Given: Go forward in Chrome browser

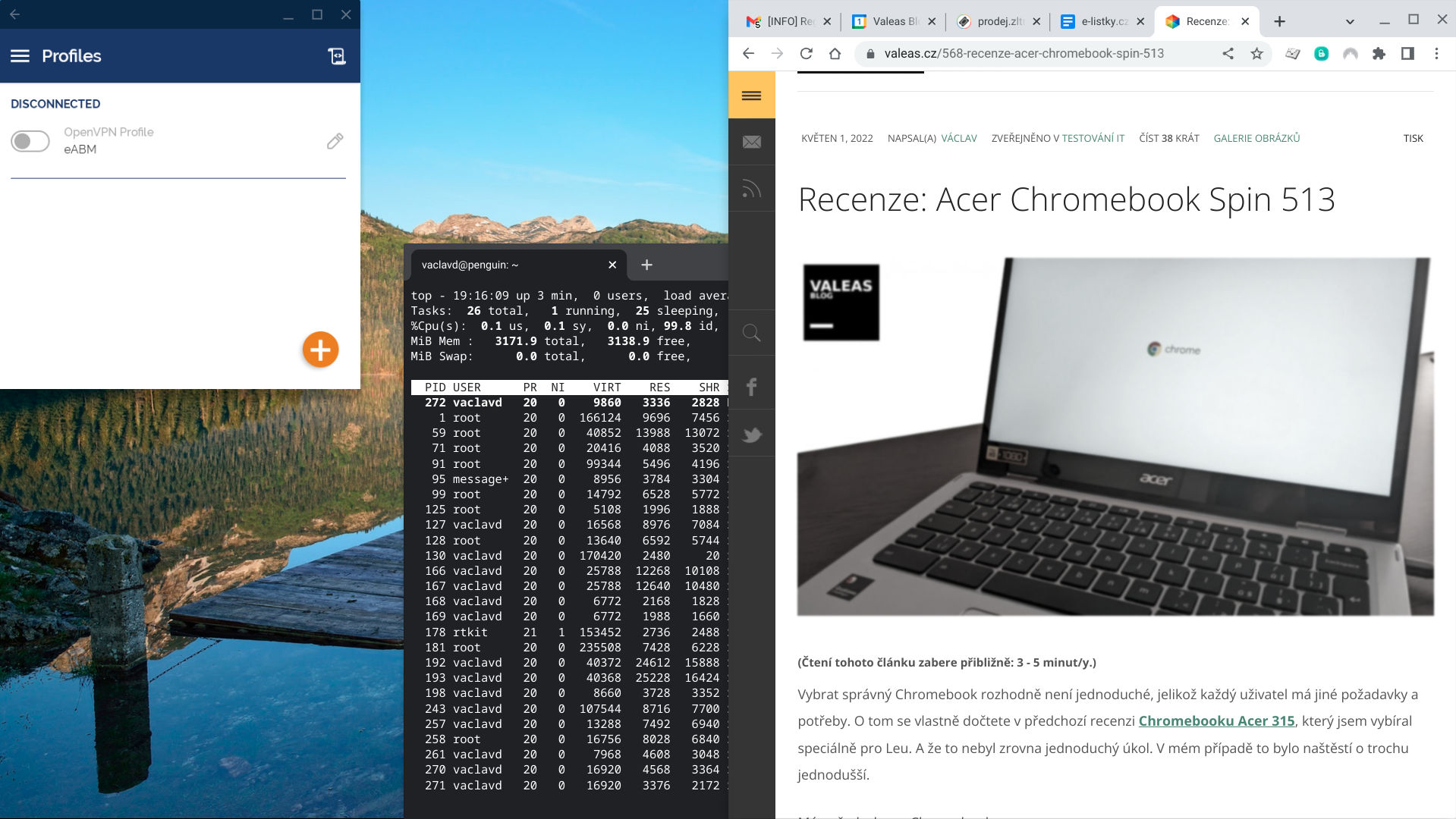Looking at the screenshot, I should [777, 54].
